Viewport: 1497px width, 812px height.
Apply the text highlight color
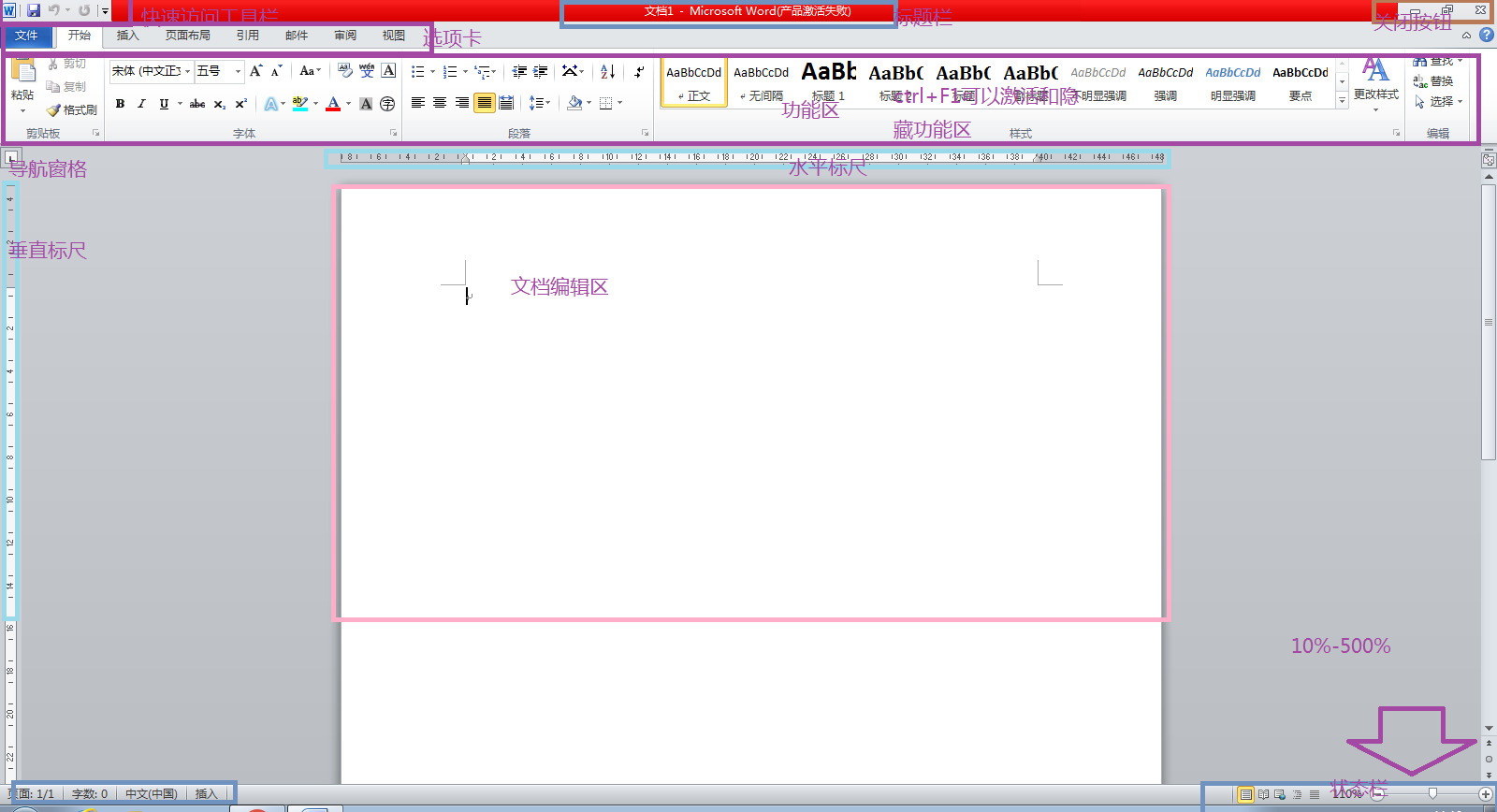[300, 104]
